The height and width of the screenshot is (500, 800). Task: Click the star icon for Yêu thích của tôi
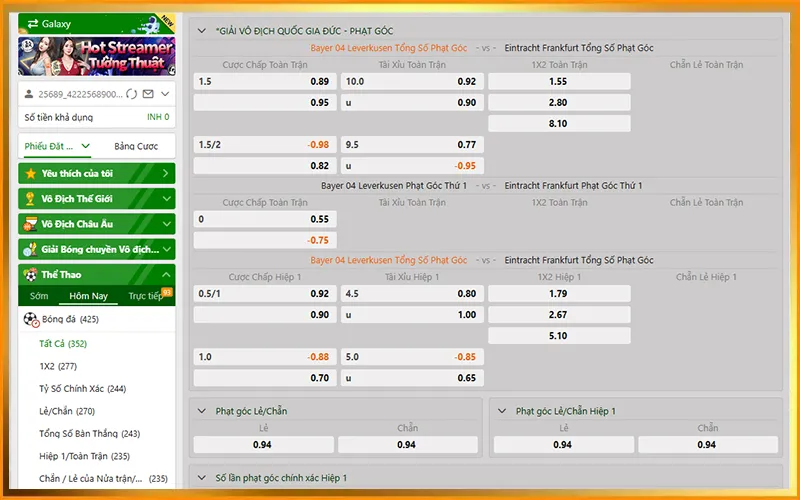(x=31, y=173)
